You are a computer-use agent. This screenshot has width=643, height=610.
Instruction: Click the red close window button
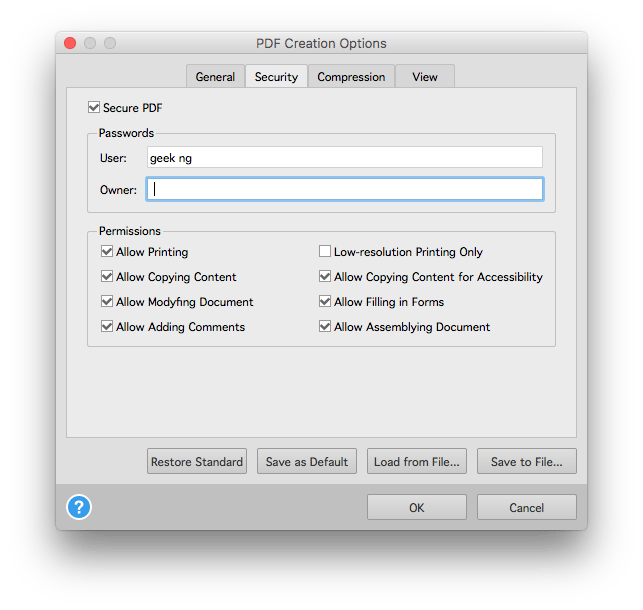[x=70, y=43]
